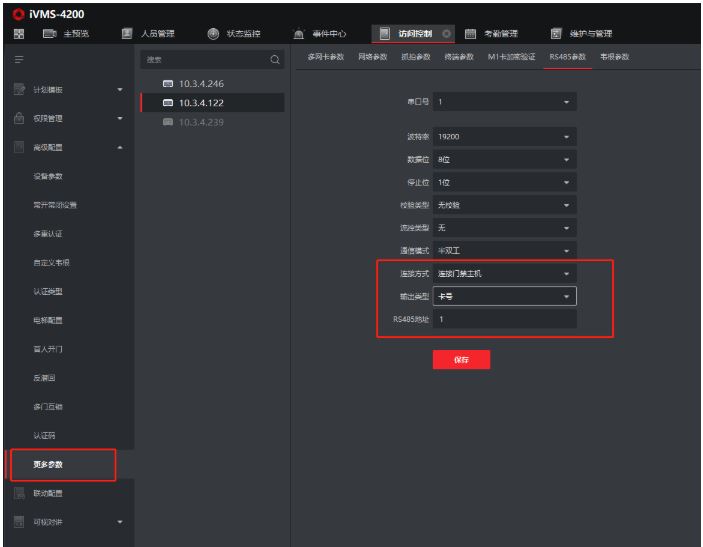Open the output type (输出类型) dropdown
Screen dimensions: 703x547
(x=504, y=296)
